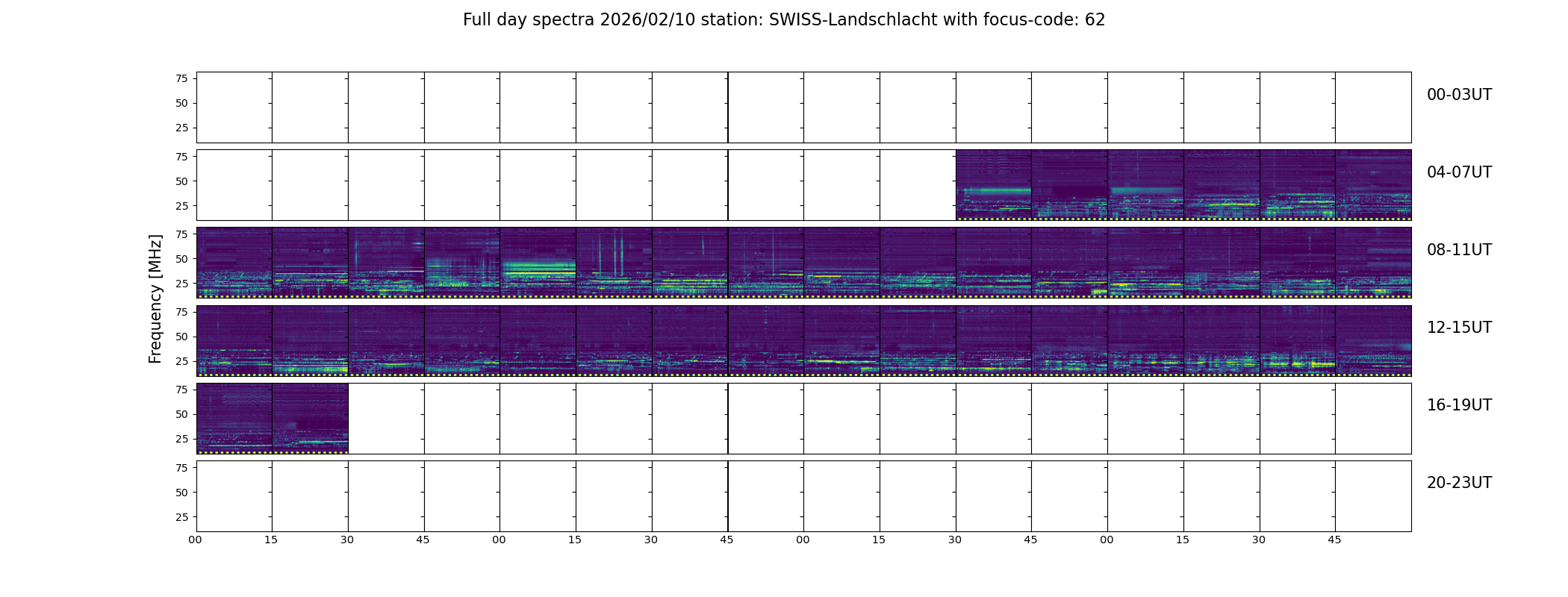Click the first empty panel in 20-23UT row

[234, 496]
